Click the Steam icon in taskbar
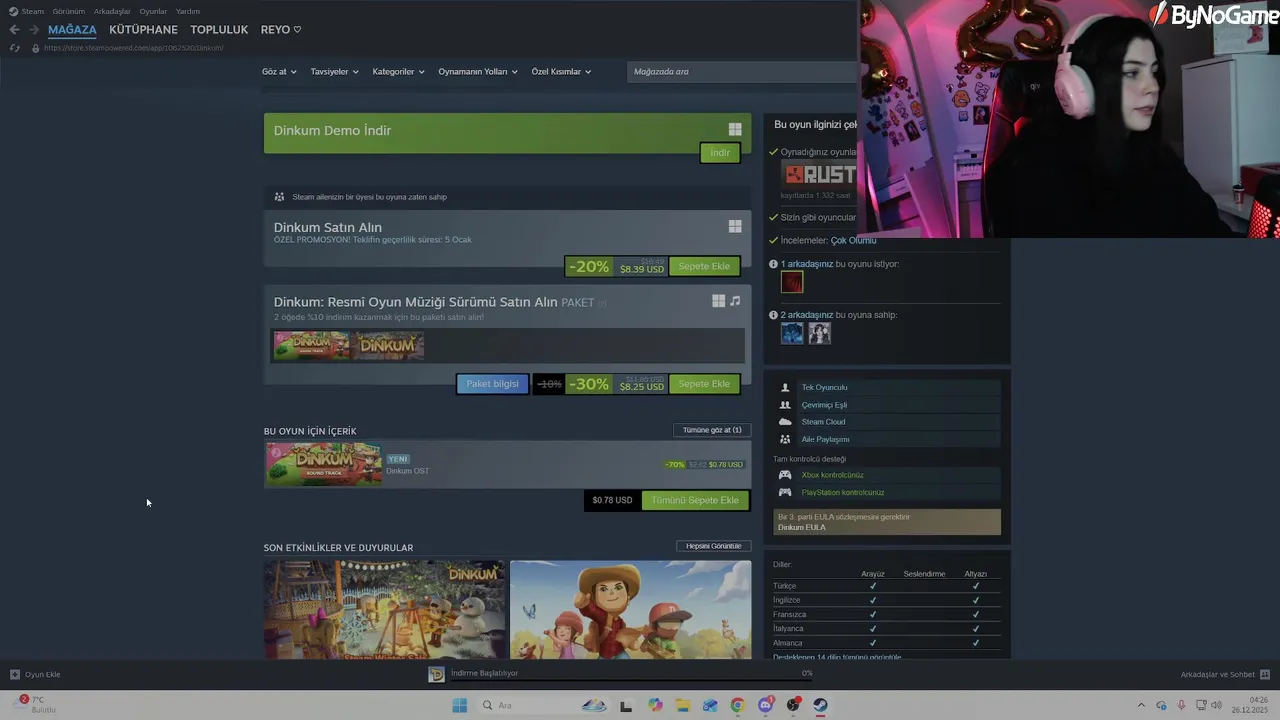This screenshot has height=720, width=1280. coord(820,705)
